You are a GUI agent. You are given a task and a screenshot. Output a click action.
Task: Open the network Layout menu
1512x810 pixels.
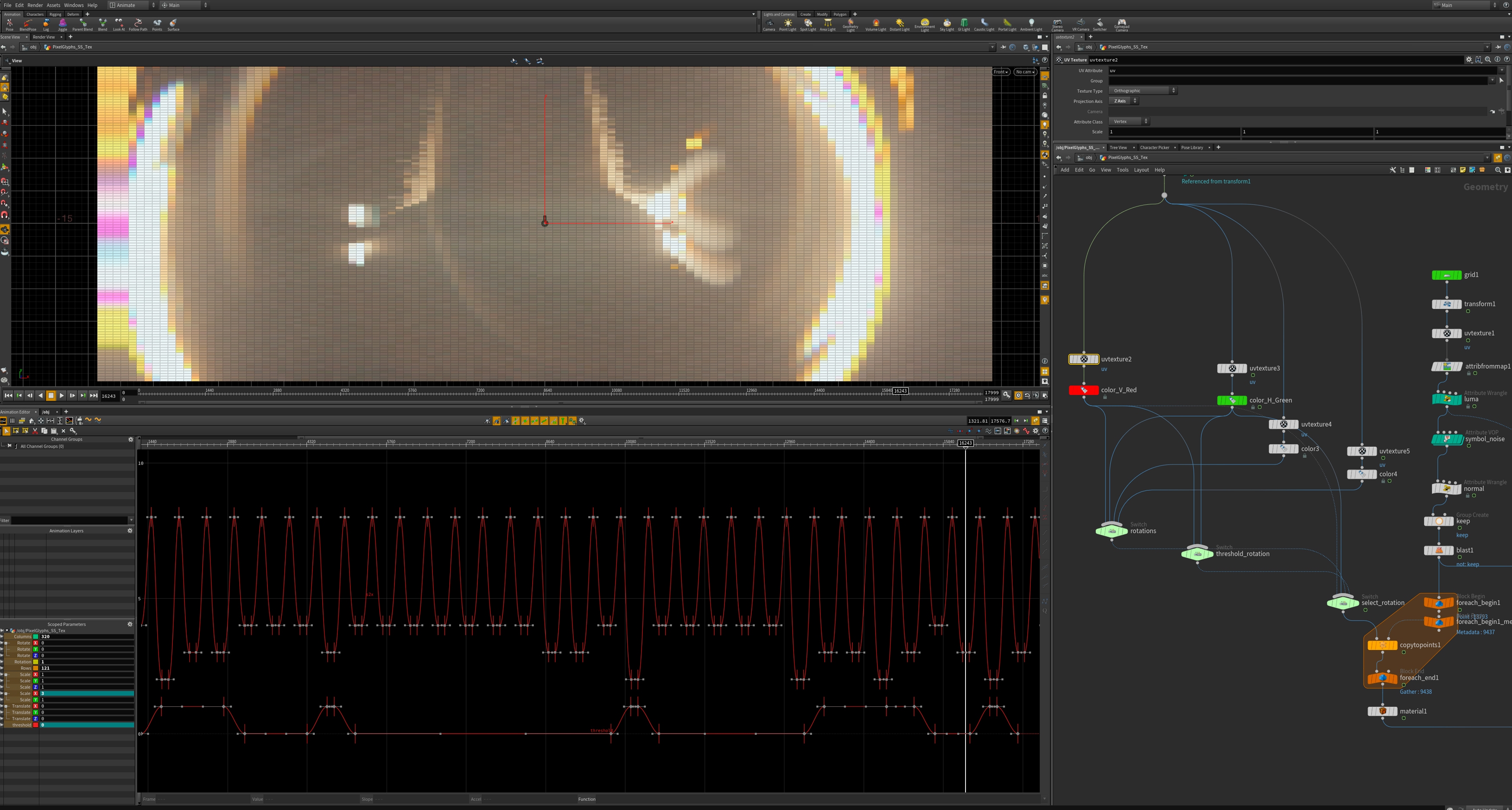coord(1141,170)
